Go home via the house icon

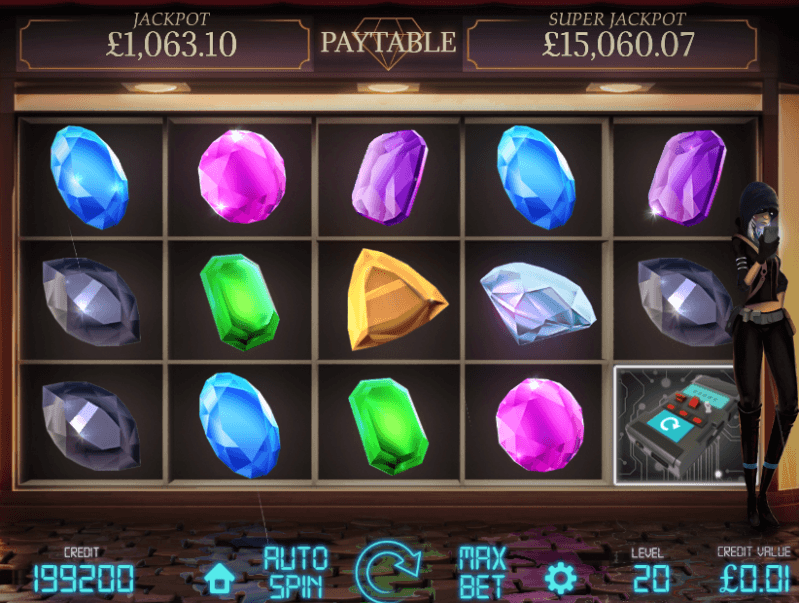click(x=219, y=579)
